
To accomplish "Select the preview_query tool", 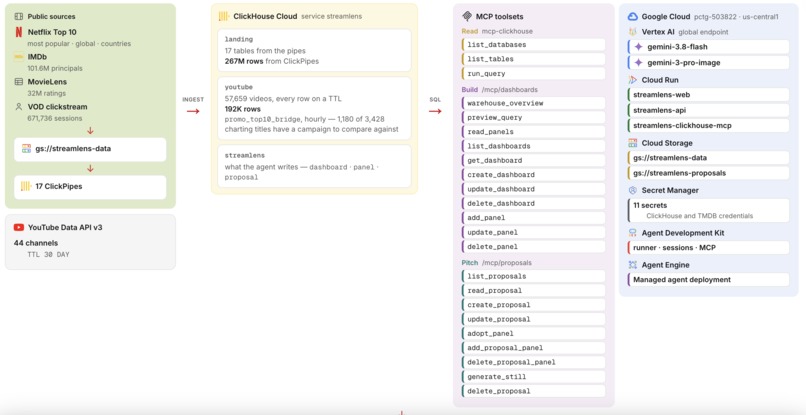I will coord(534,117).
